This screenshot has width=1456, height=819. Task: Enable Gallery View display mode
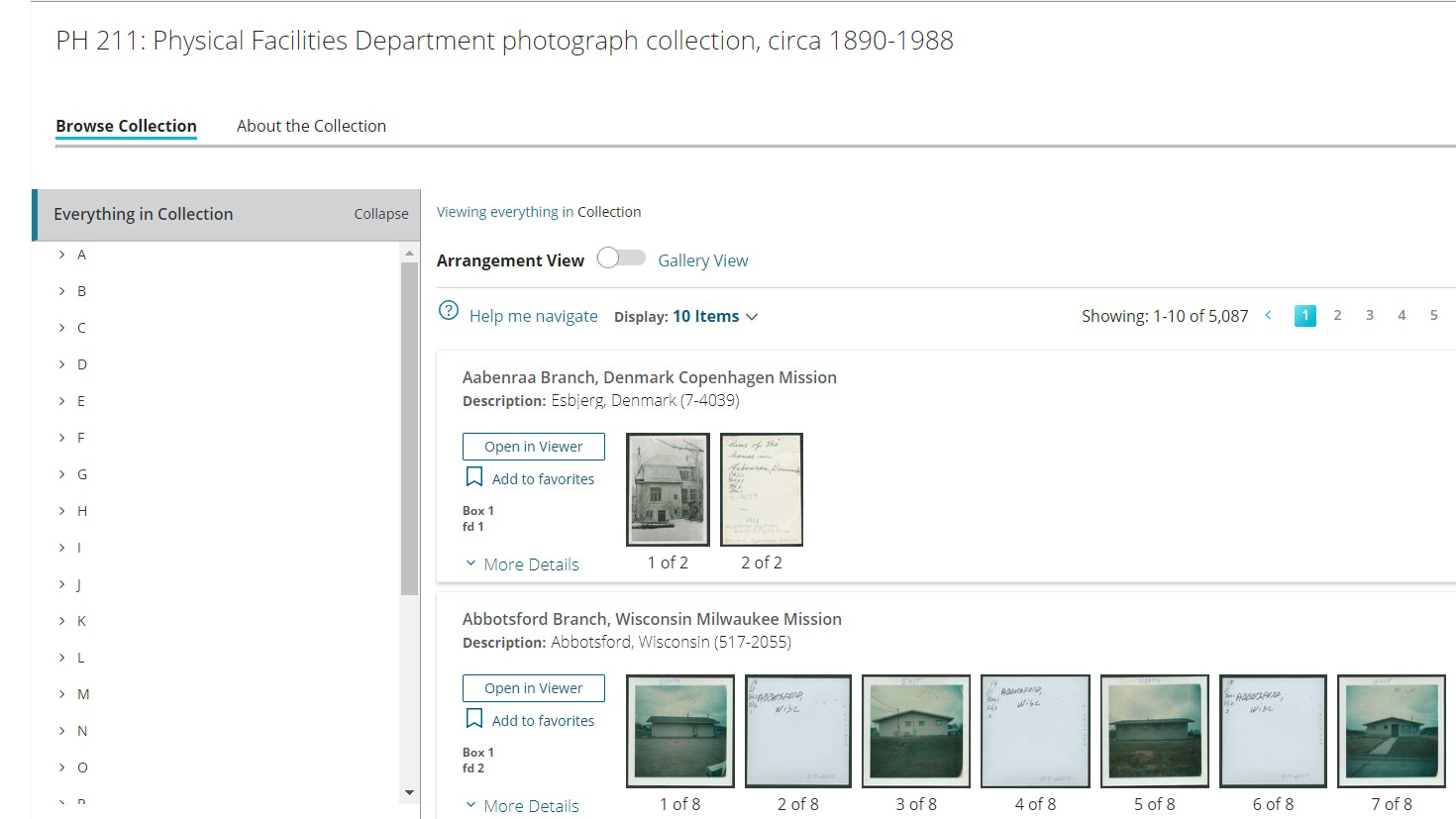703,259
